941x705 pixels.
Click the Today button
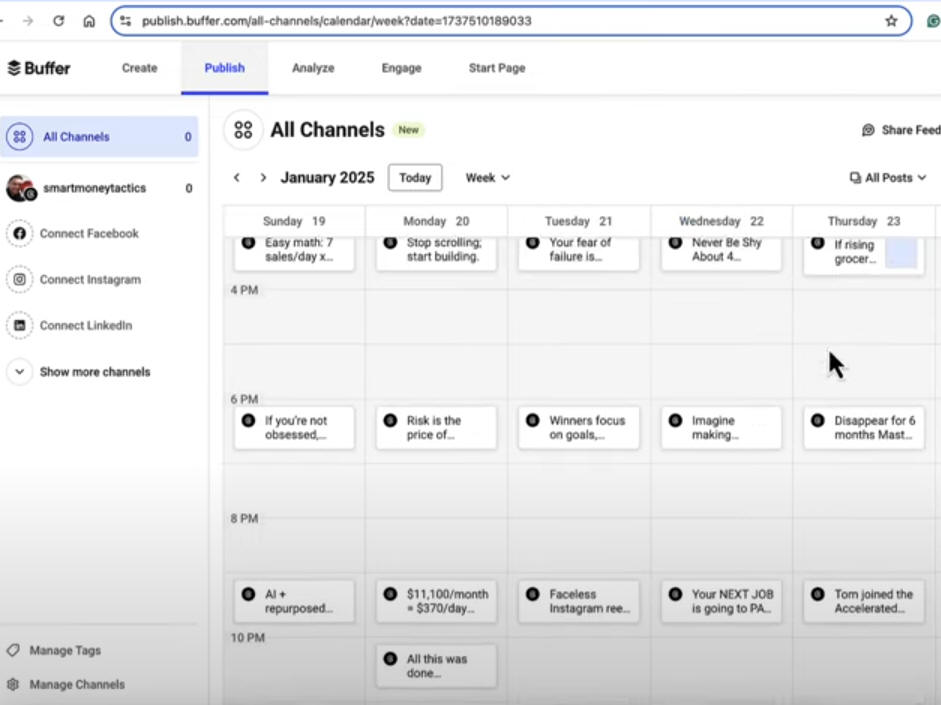tap(415, 178)
